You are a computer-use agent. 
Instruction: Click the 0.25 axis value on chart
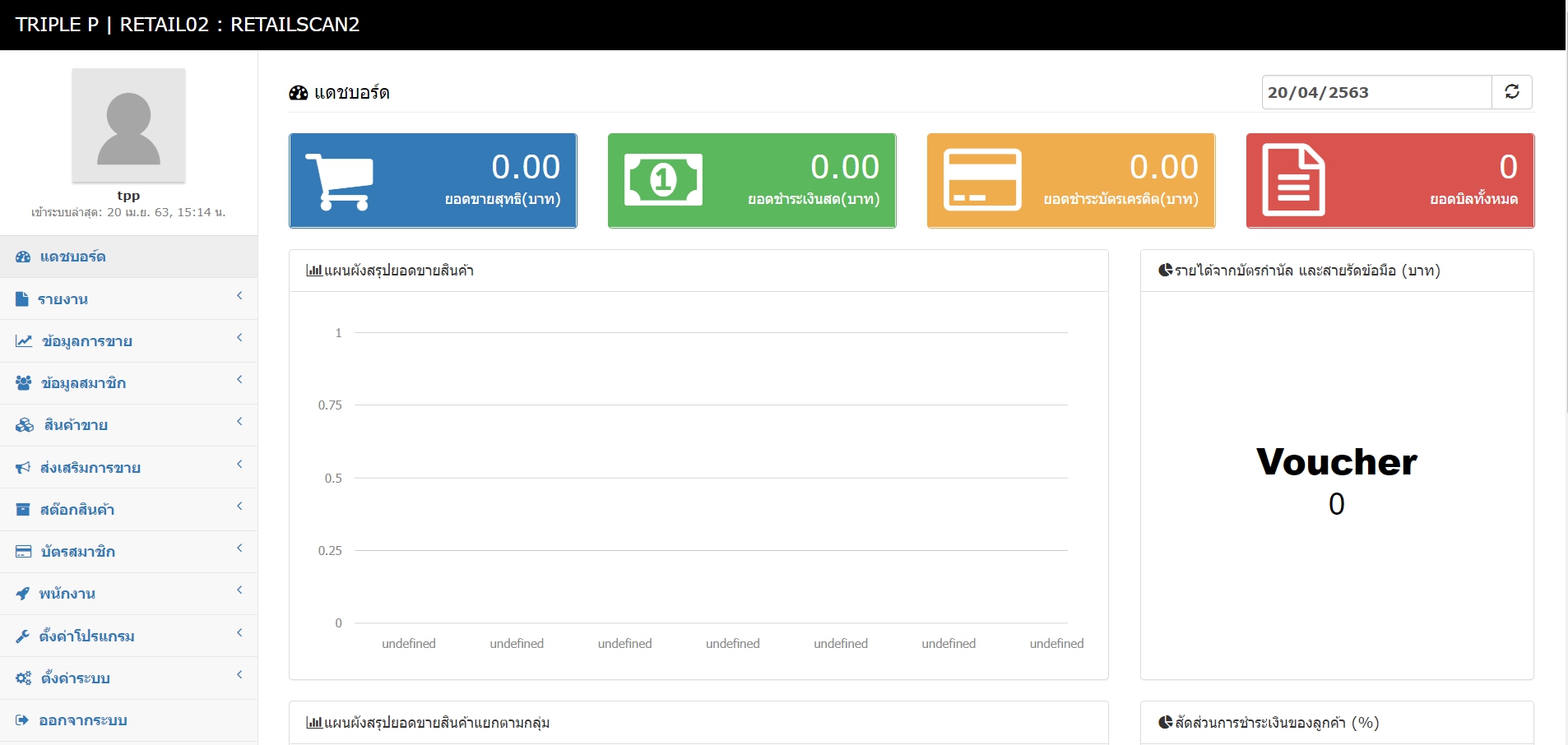click(330, 550)
